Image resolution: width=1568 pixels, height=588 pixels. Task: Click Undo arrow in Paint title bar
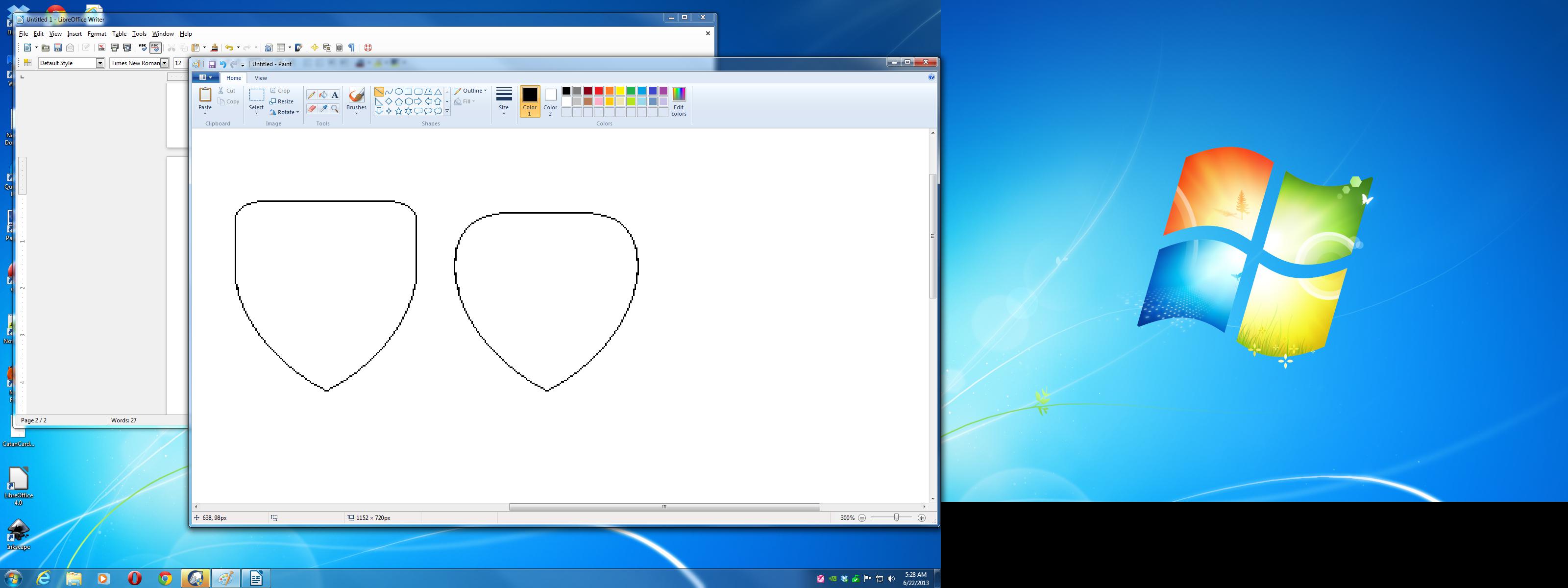(x=223, y=64)
